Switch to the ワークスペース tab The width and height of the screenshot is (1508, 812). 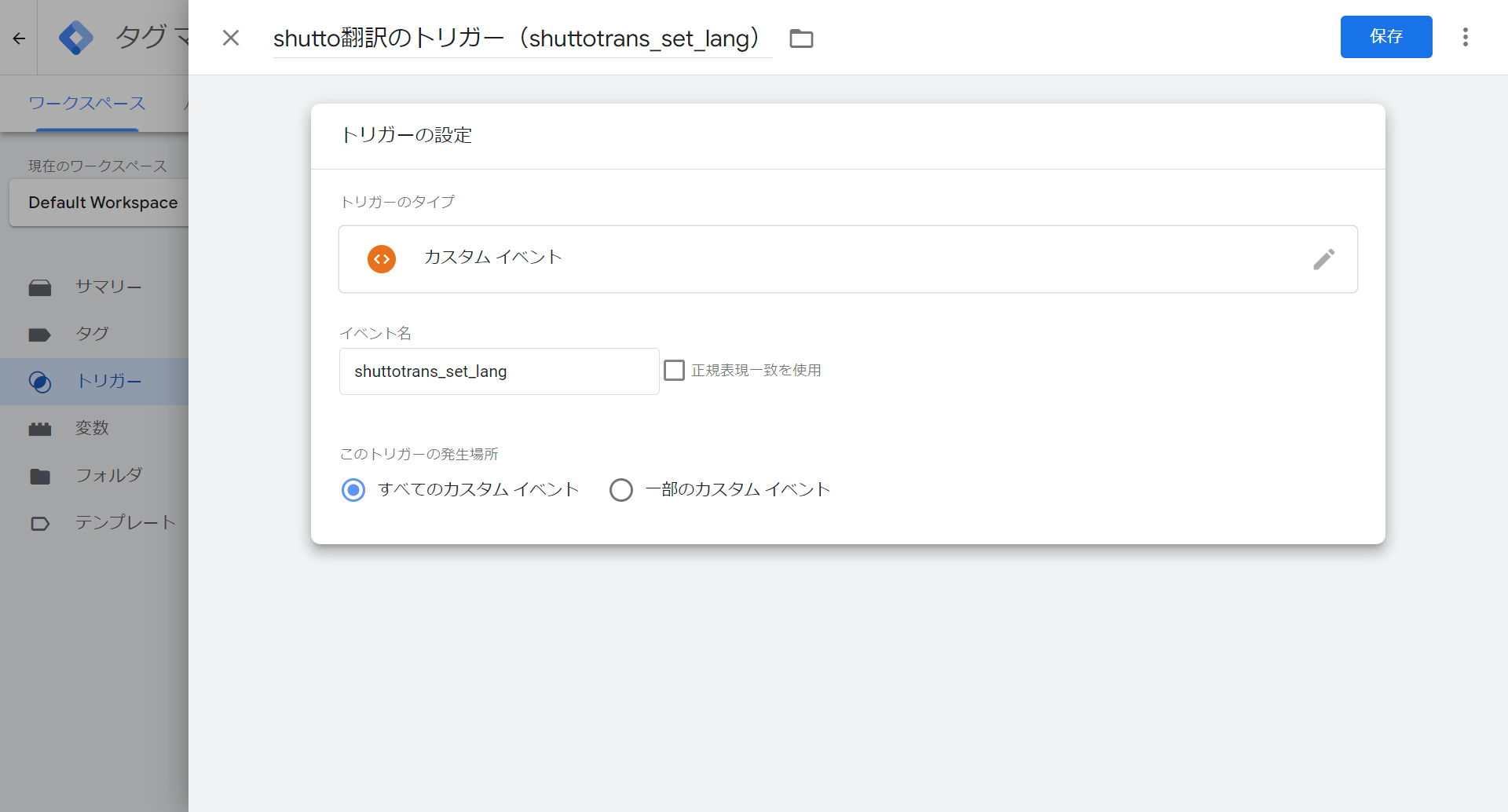[x=87, y=104]
